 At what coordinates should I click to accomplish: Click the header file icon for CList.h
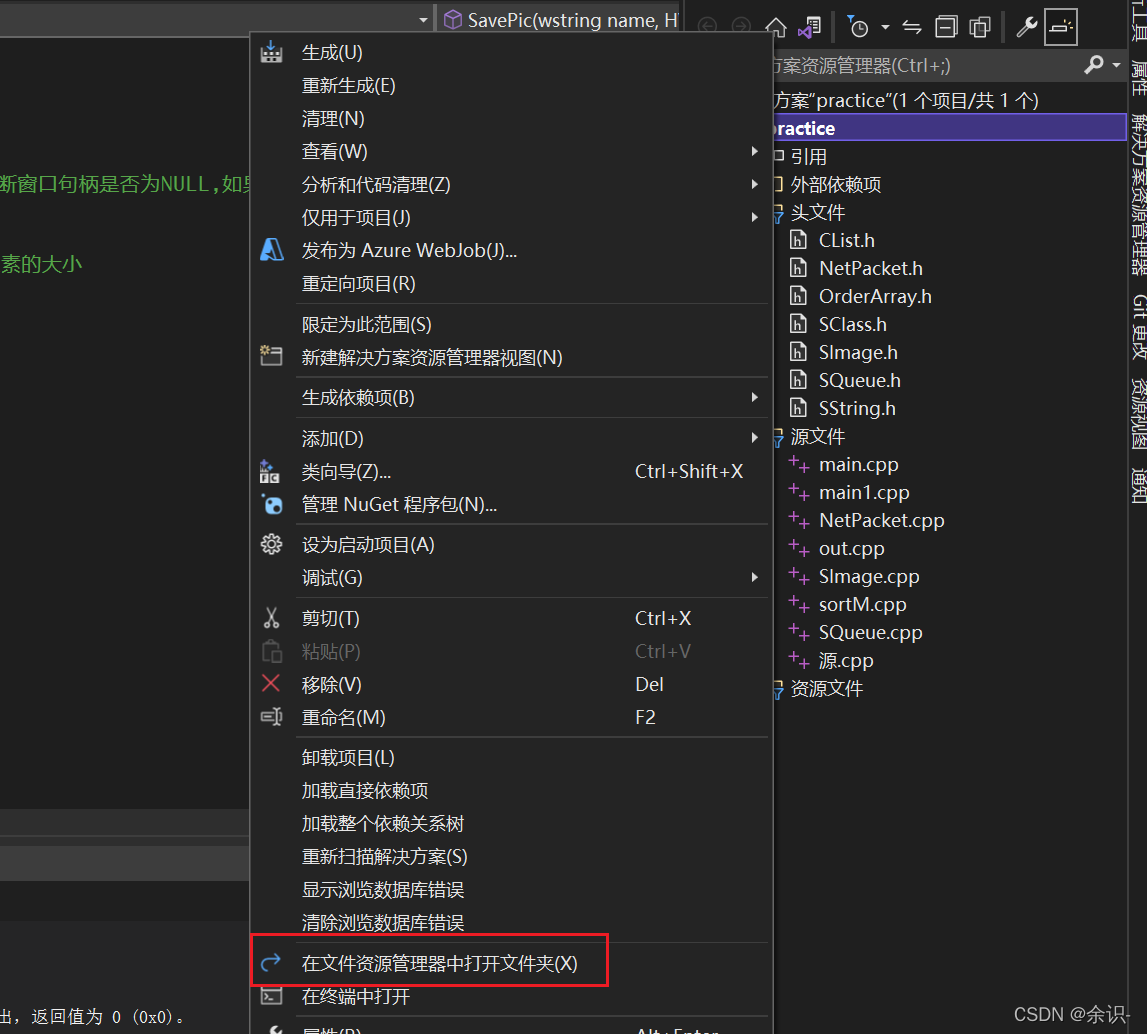click(798, 240)
